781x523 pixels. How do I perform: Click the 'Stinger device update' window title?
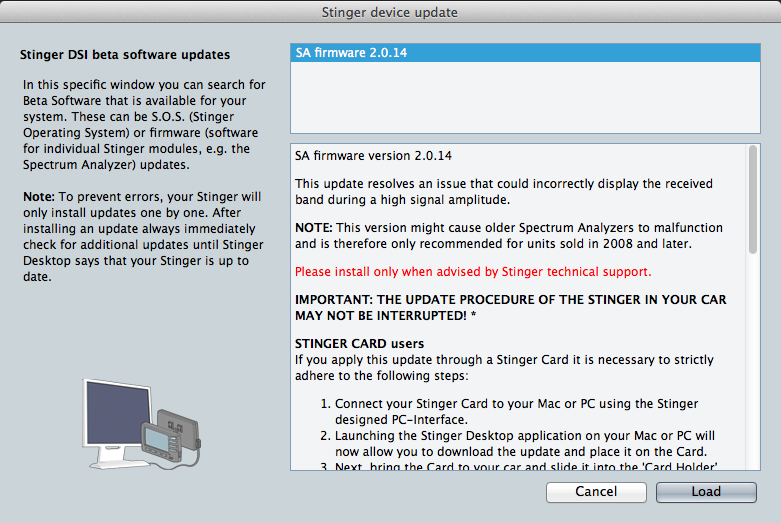(x=390, y=12)
